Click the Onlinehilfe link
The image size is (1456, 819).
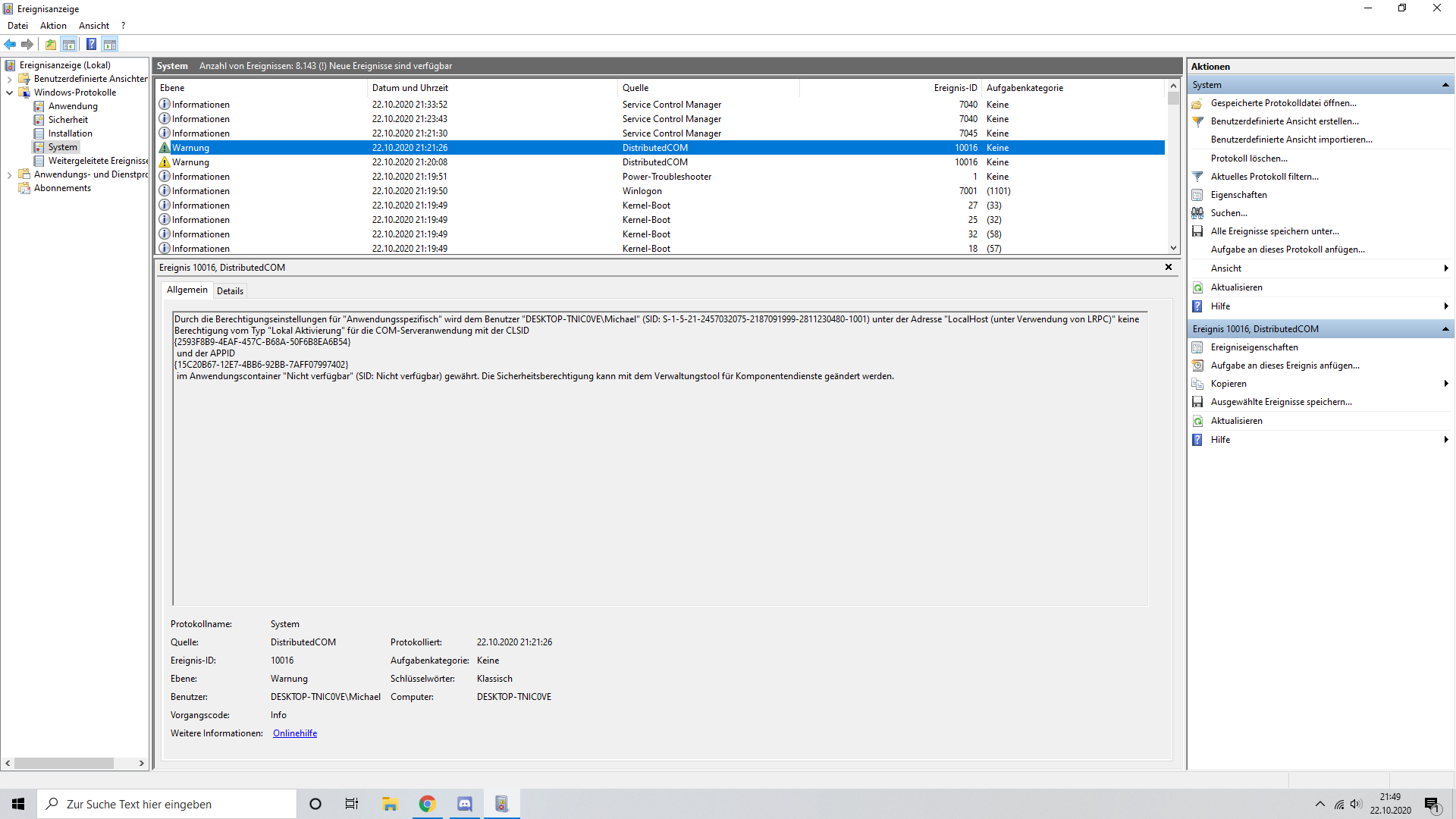295,733
